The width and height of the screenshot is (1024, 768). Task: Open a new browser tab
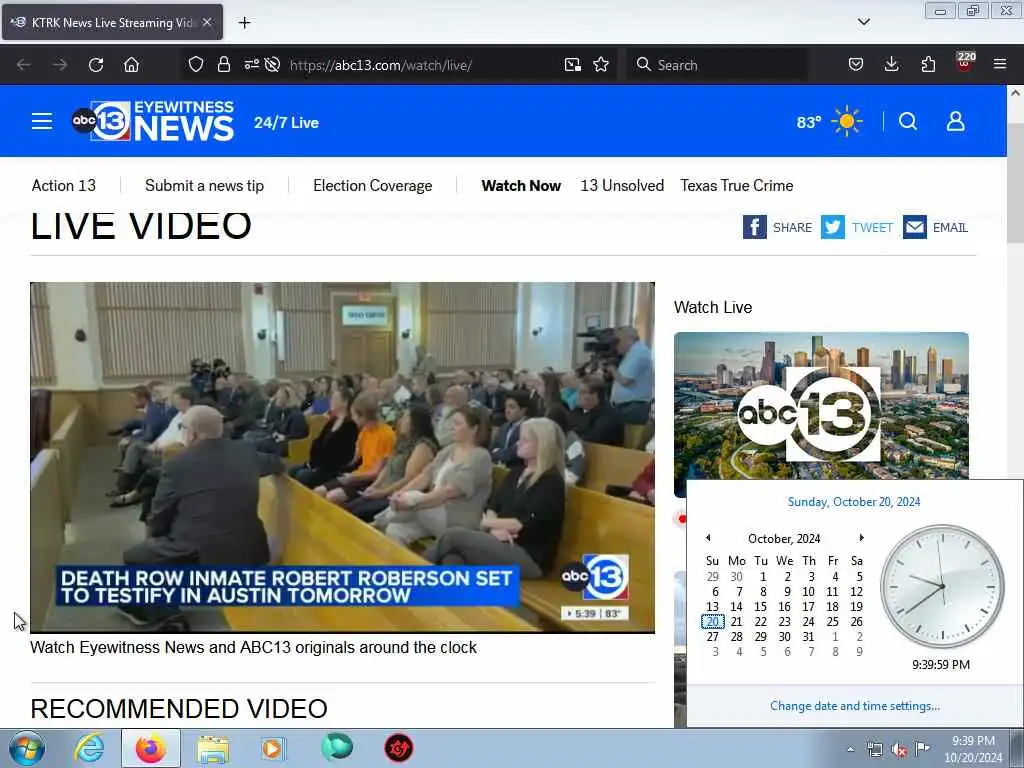244,23
